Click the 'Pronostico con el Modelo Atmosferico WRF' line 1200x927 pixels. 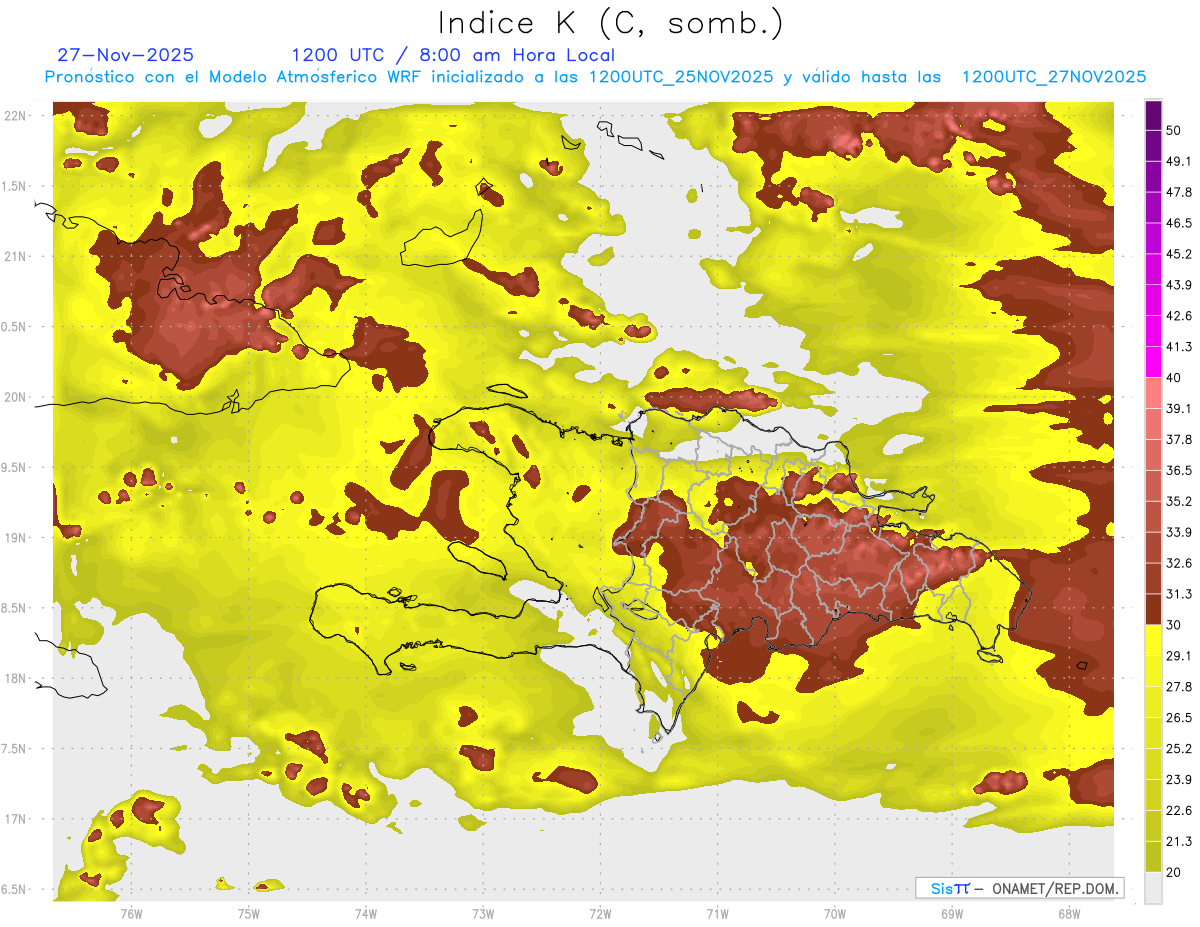click(595, 77)
